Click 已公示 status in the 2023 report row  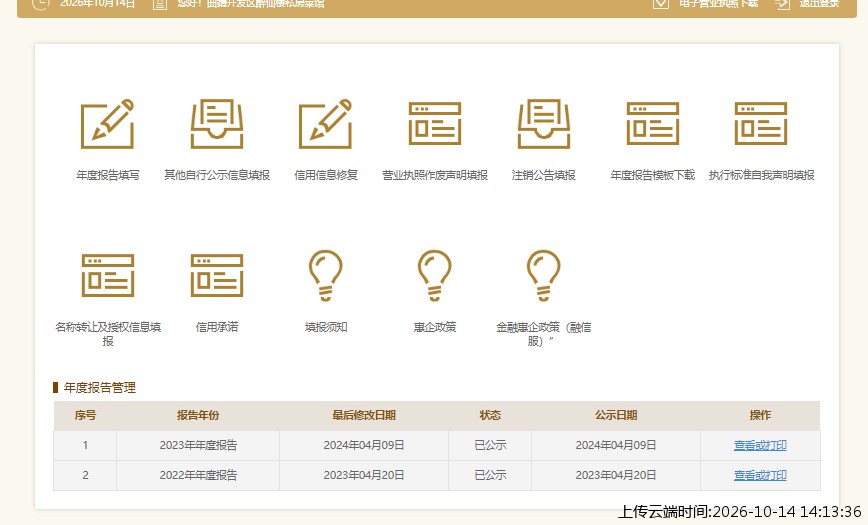[490, 445]
